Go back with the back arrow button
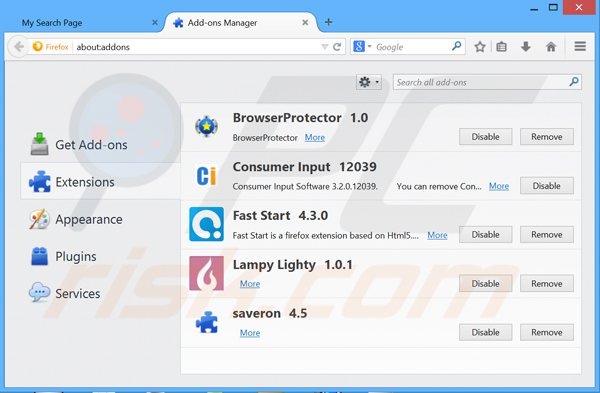The height and width of the screenshot is (393, 600). (18, 47)
